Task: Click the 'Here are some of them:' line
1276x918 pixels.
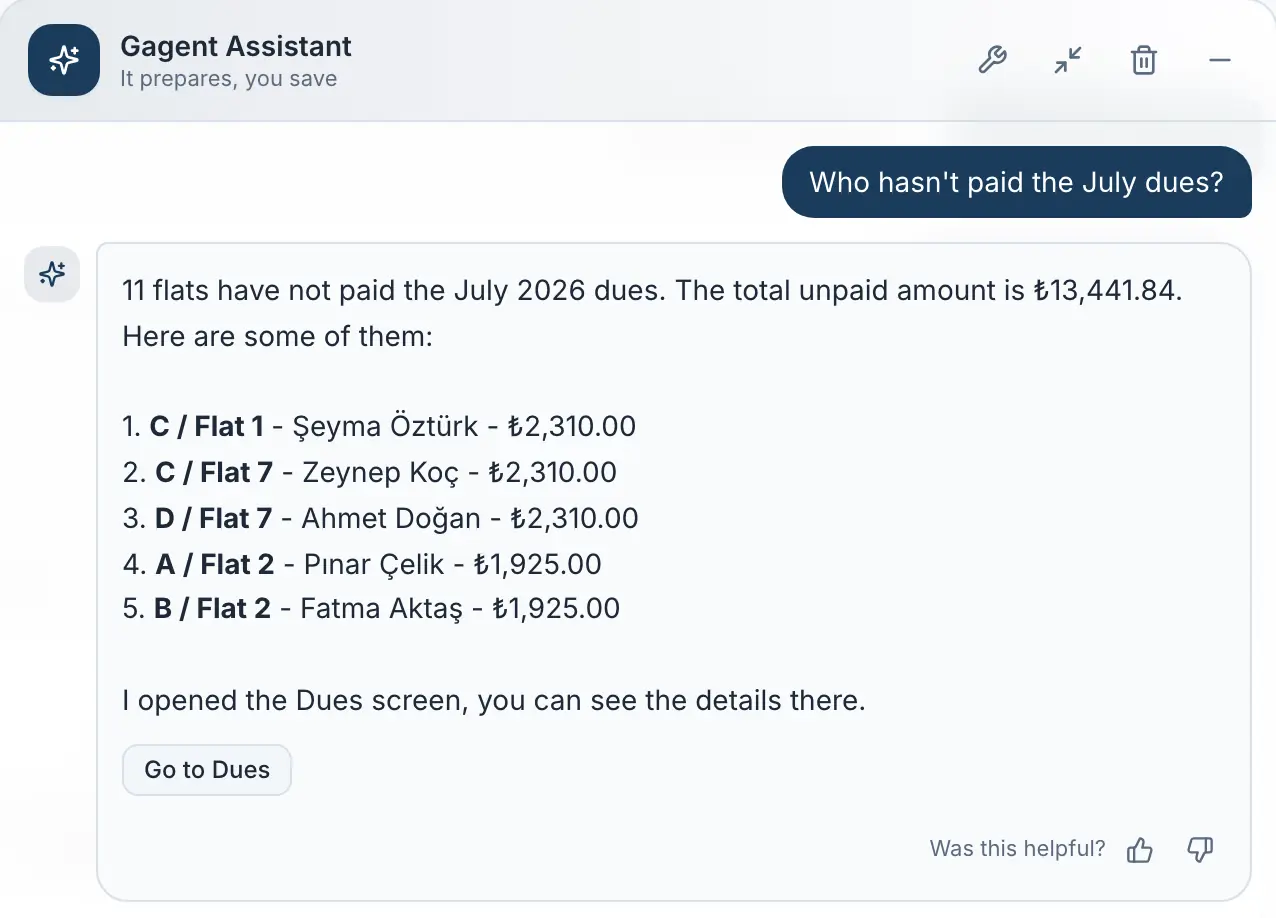Action: click(277, 337)
